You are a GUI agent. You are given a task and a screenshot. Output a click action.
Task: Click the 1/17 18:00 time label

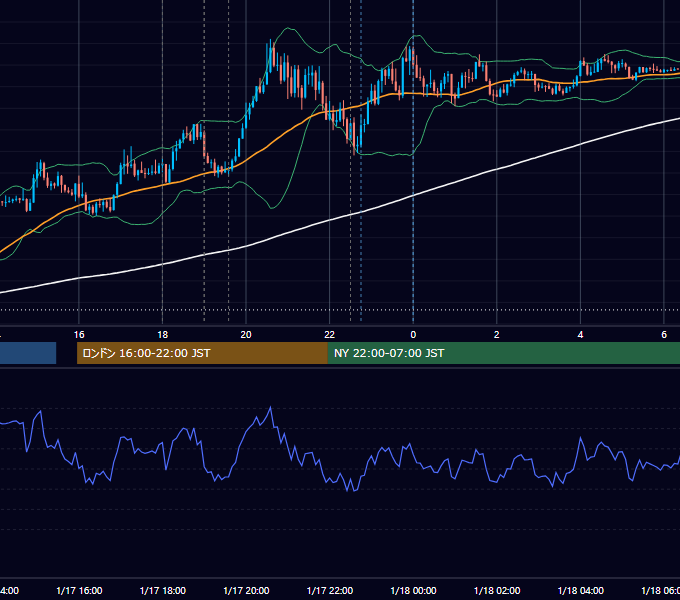163,590
